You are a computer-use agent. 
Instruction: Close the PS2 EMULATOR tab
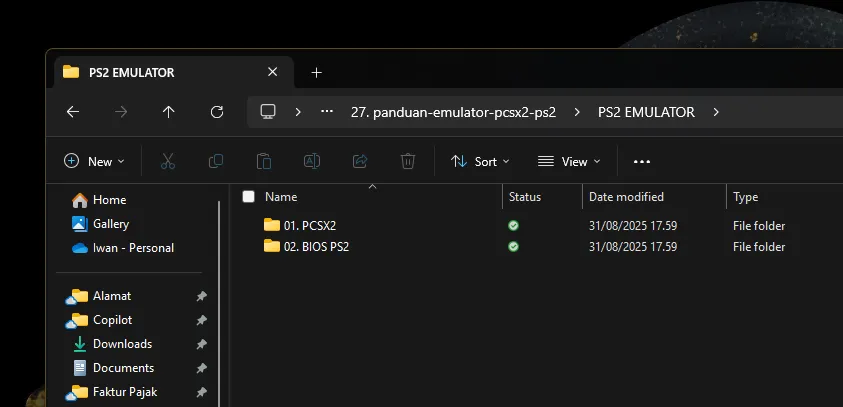click(x=273, y=72)
